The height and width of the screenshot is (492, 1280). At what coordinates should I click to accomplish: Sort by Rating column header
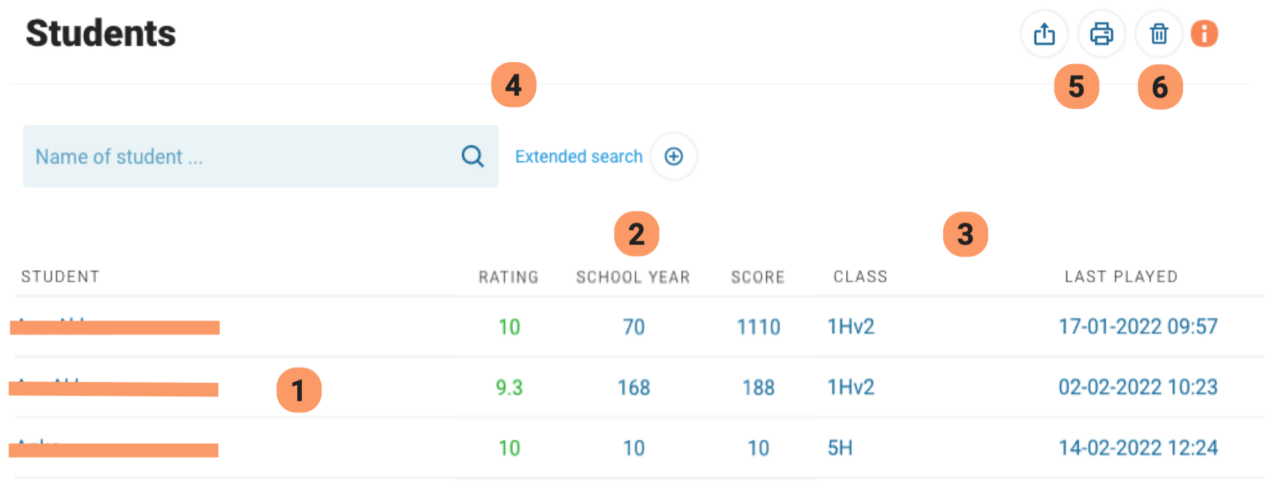pyautogui.click(x=508, y=277)
